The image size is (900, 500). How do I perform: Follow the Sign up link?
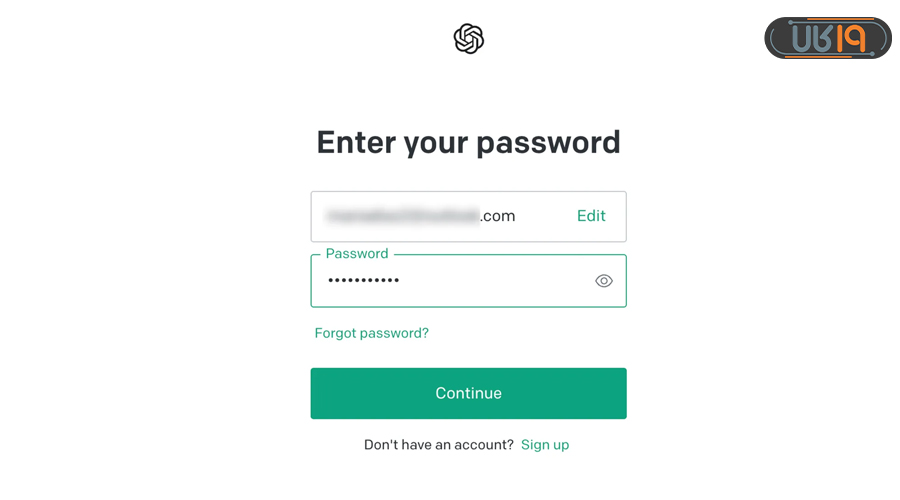tap(545, 445)
